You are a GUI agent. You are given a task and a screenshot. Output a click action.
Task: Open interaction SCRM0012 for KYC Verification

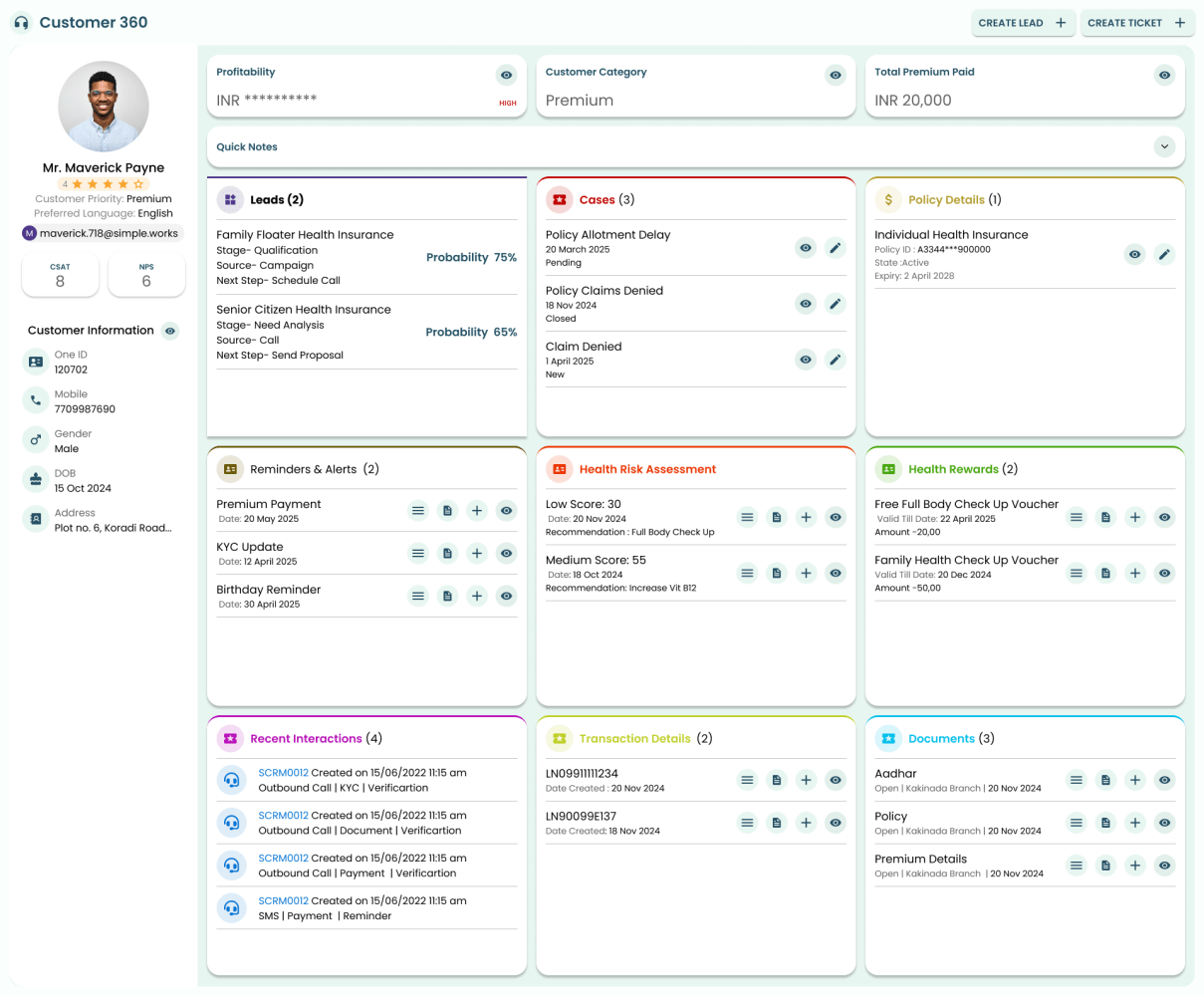[282, 773]
